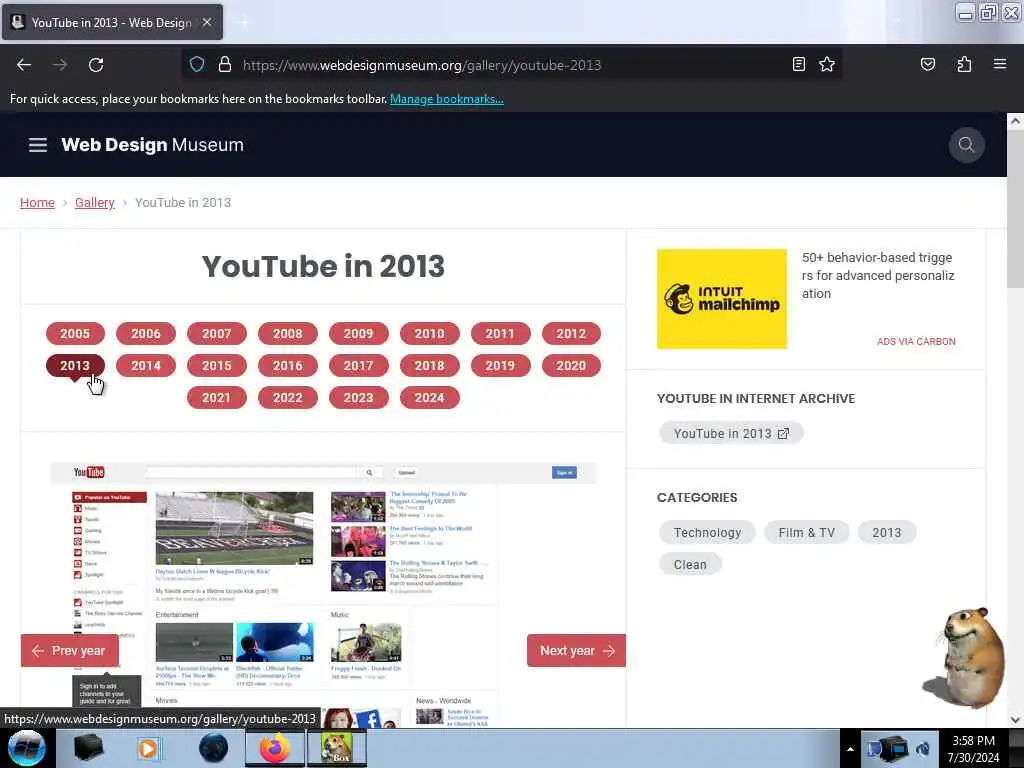
Task: Open the YouTube 2013 screenshot thumbnail
Action: pyautogui.click(x=323, y=594)
